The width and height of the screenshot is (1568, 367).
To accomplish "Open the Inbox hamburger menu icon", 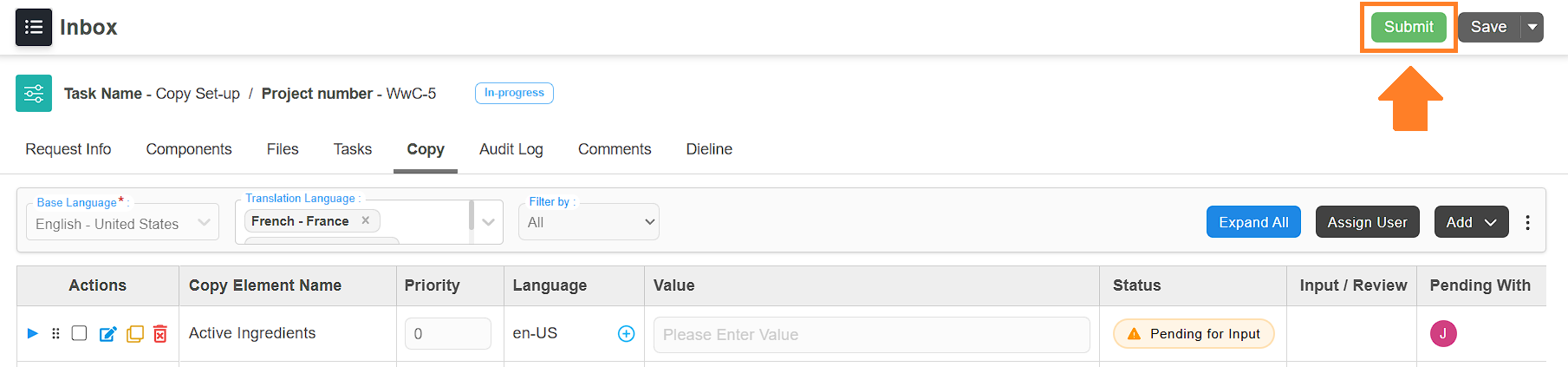I will pyautogui.click(x=34, y=27).
